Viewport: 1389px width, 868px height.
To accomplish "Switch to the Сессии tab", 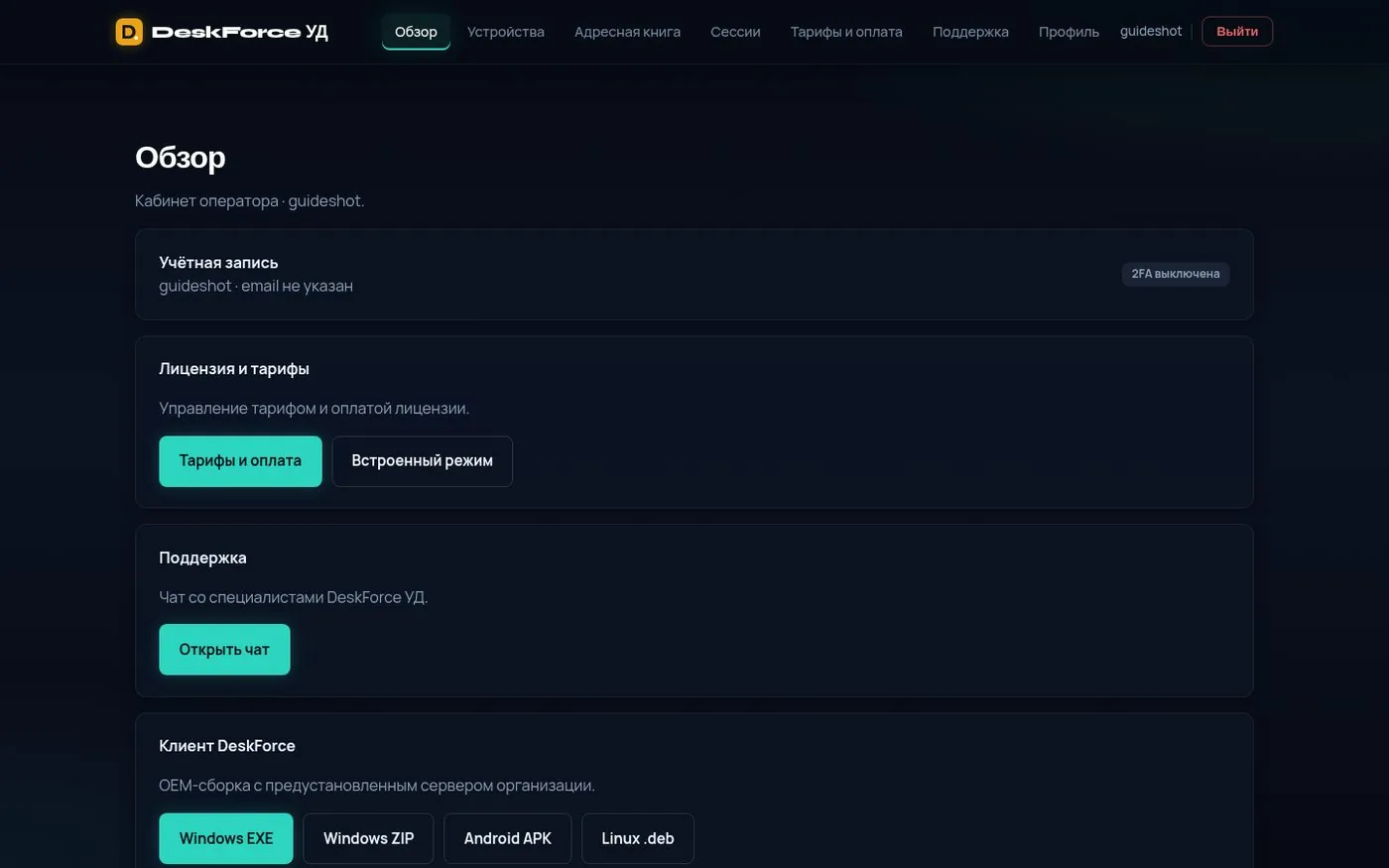I will pos(735,32).
